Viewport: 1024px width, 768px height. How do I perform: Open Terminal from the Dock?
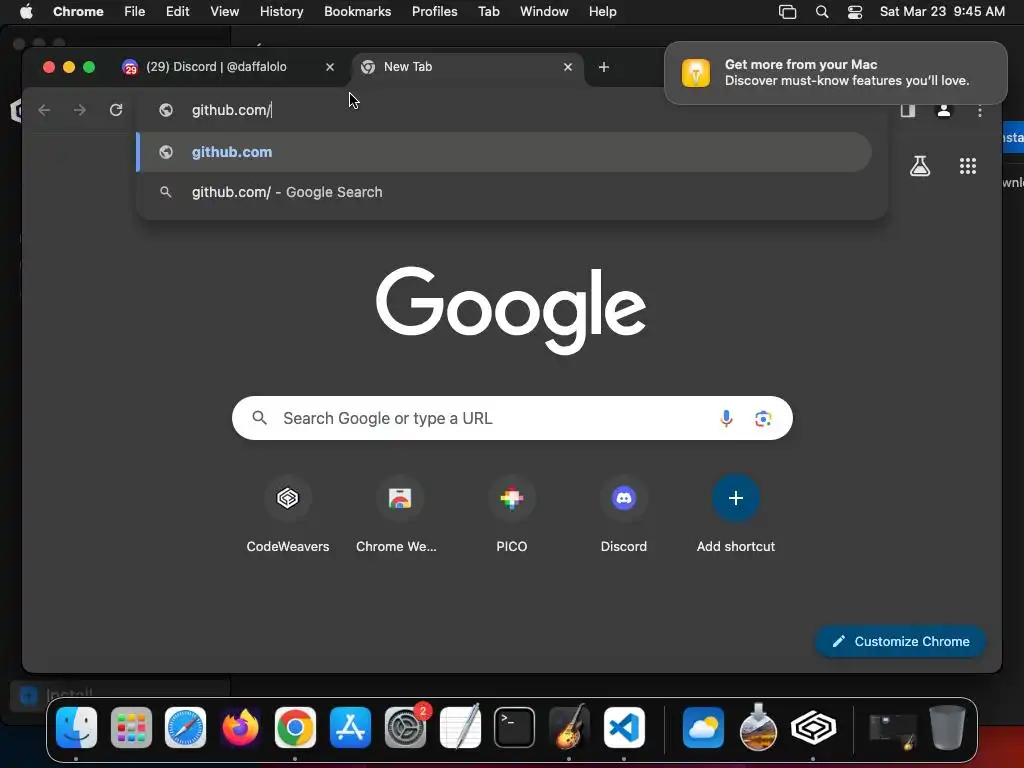(514, 727)
